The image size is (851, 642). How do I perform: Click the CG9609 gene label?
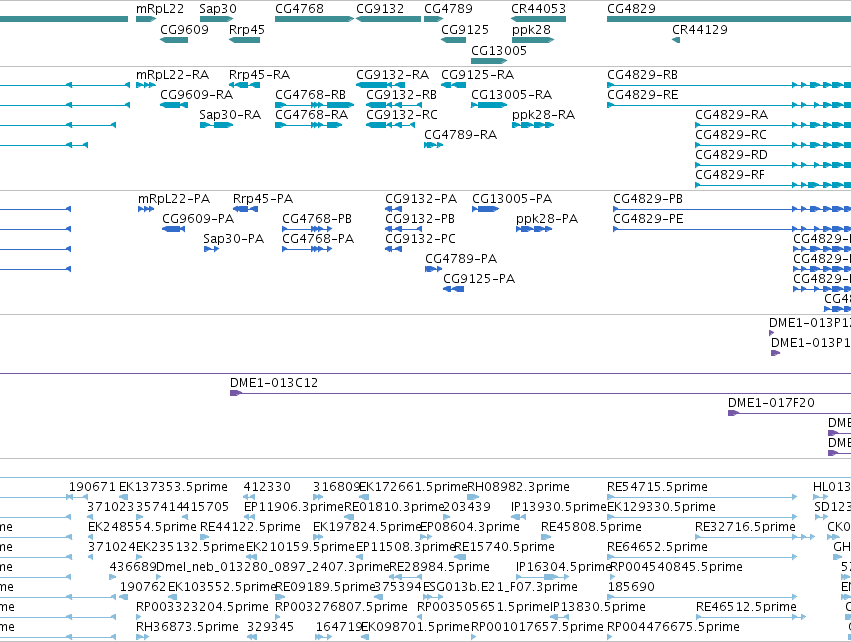[x=184, y=29]
